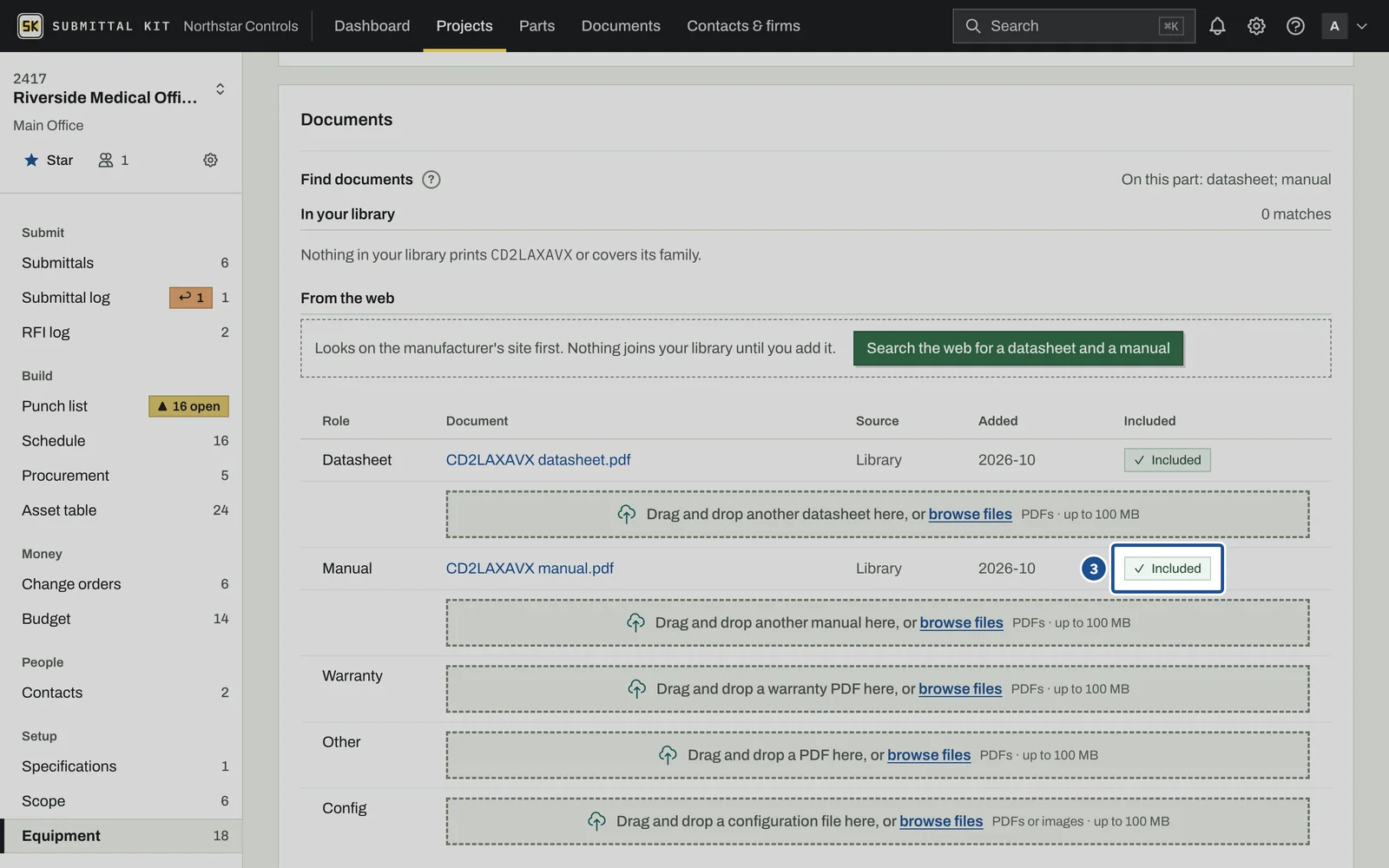The height and width of the screenshot is (868, 1389).
Task: Open Submittals in the sidebar
Action: (122, 263)
